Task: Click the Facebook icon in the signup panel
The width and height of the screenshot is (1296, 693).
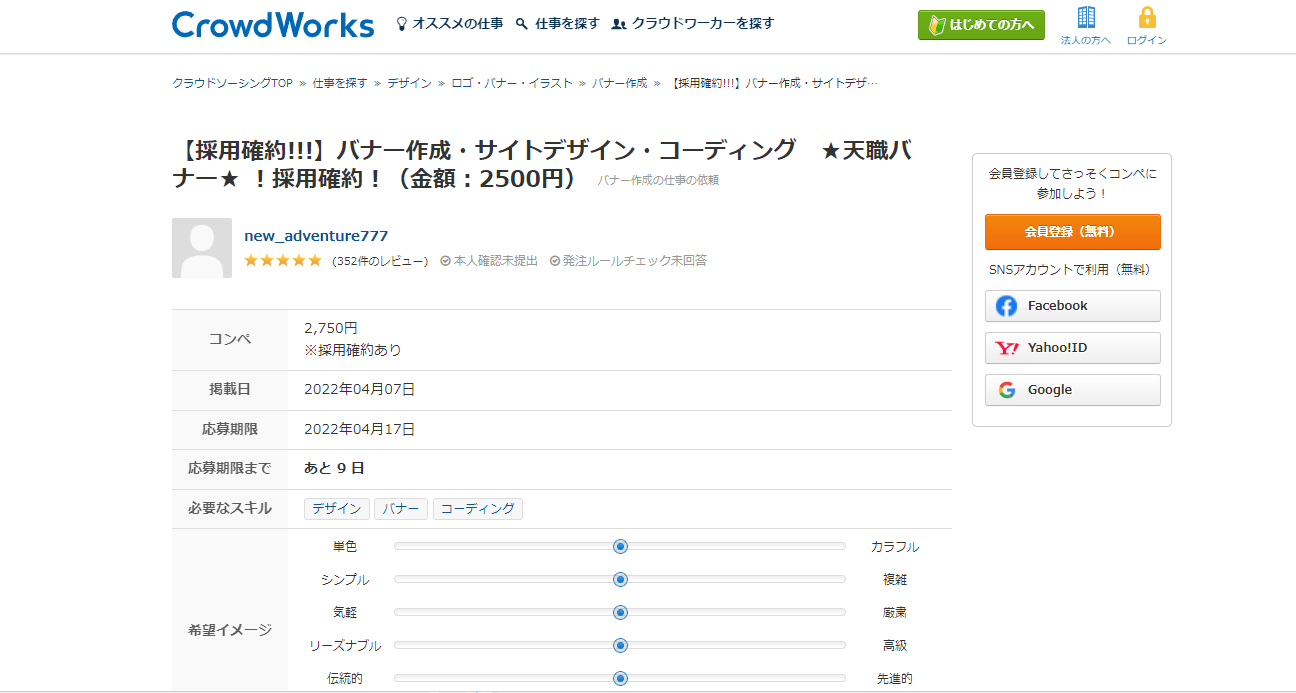Action: [x=1005, y=306]
